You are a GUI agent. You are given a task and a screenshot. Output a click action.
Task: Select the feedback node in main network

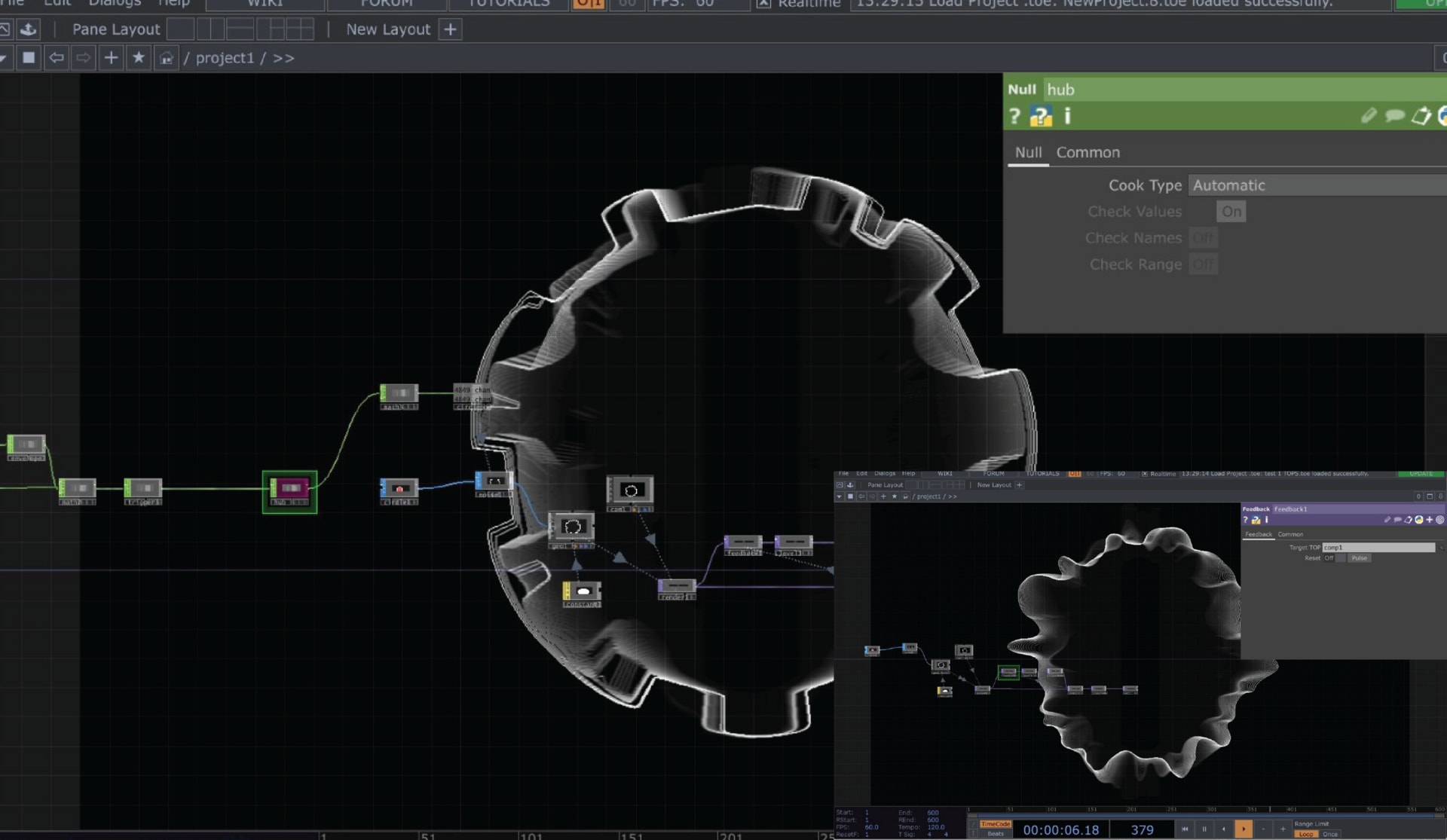(743, 545)
